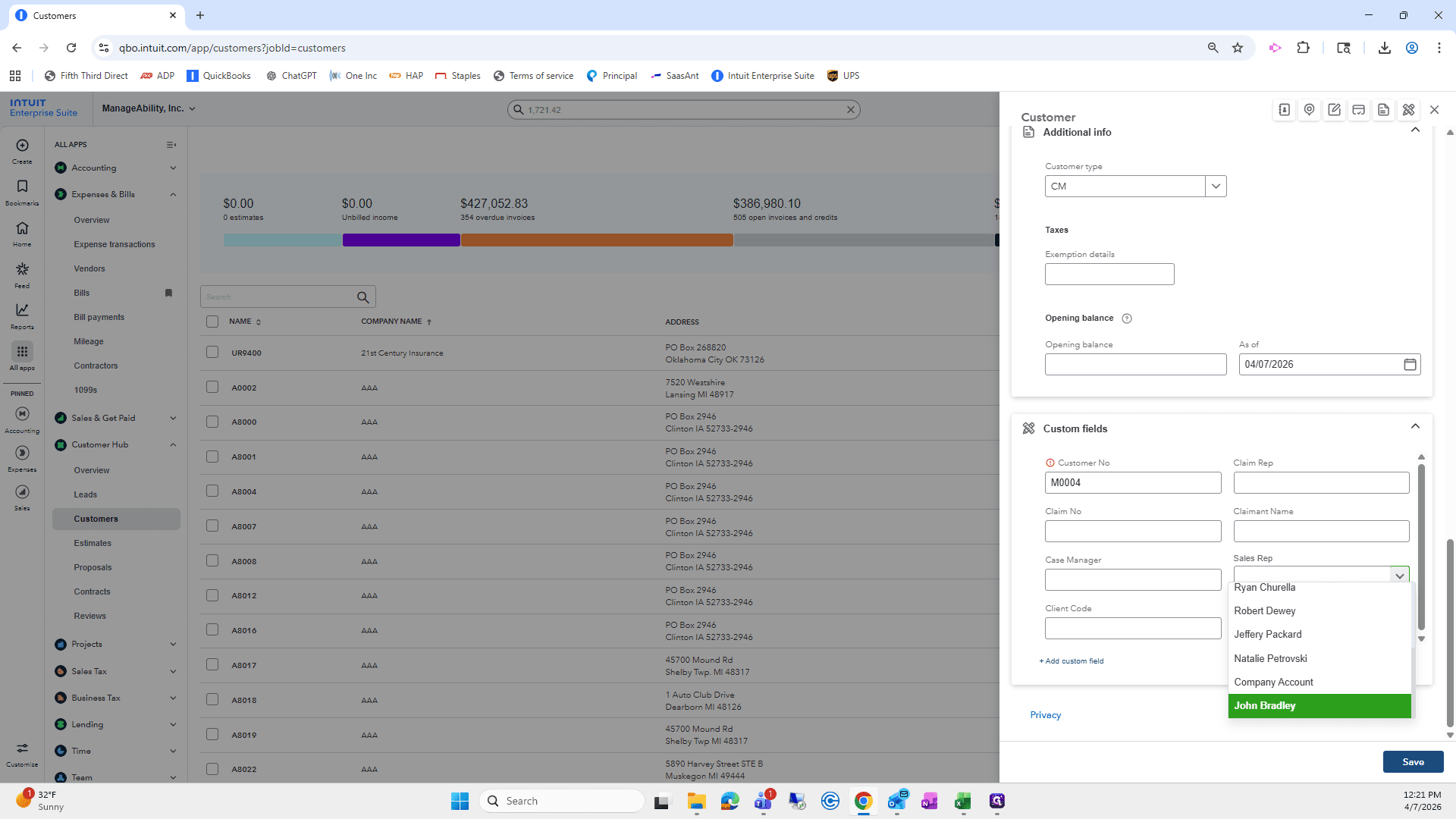Viewport: 1456px width, 819px height.
Task: Click the Customize sliders icon
Action: tap(22, 748)
